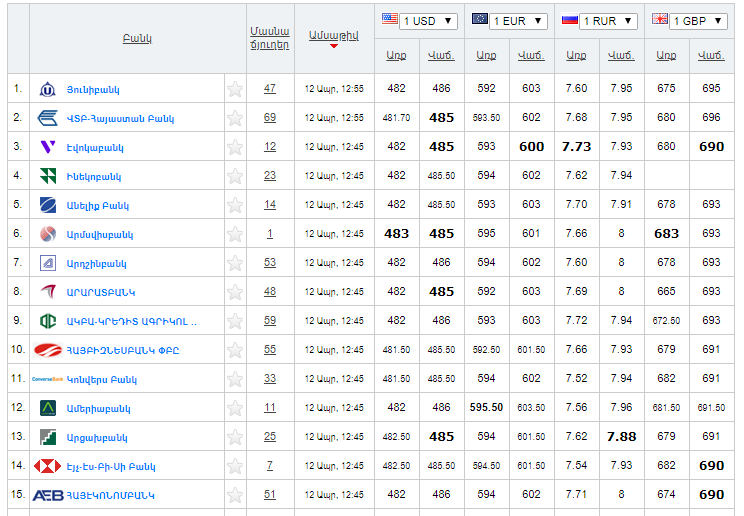744x516 pixels.
Task: Toggle the star for Ամերիաբանկ
Action: 235,408
